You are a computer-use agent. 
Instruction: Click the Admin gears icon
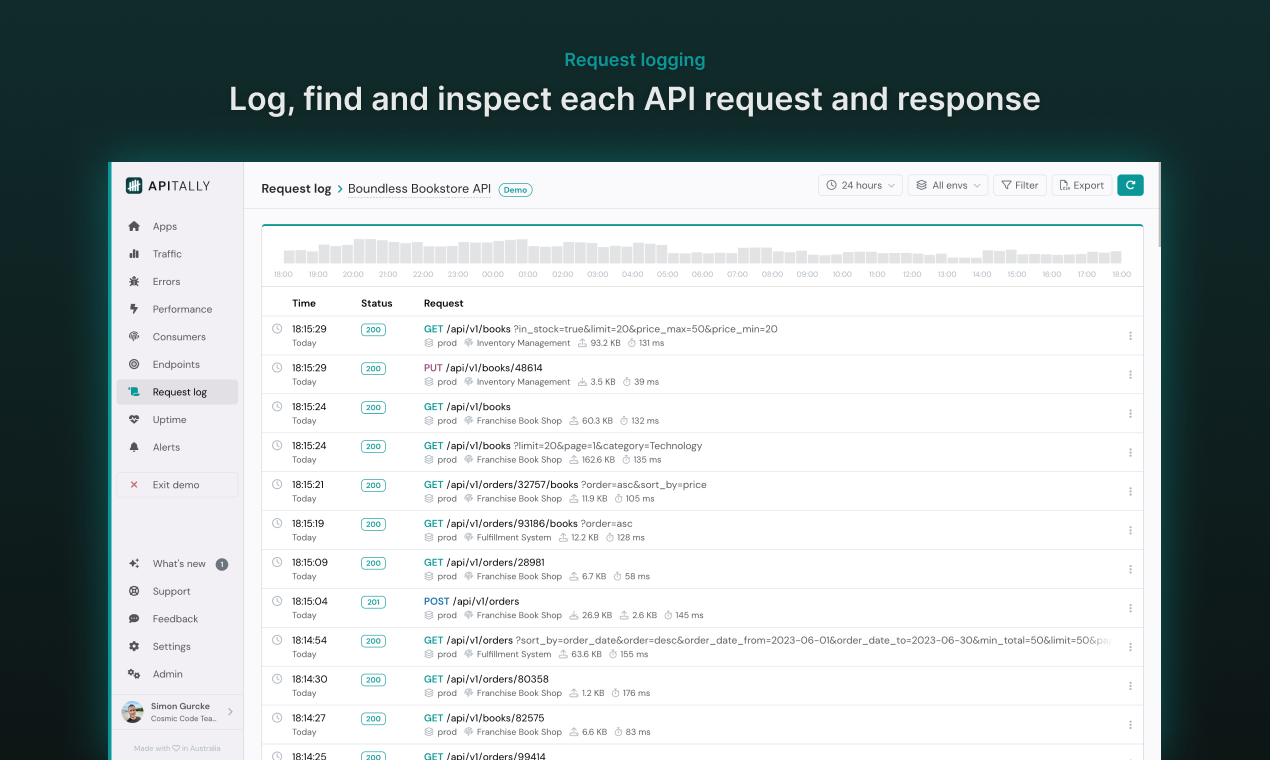[x=134, y=674]
